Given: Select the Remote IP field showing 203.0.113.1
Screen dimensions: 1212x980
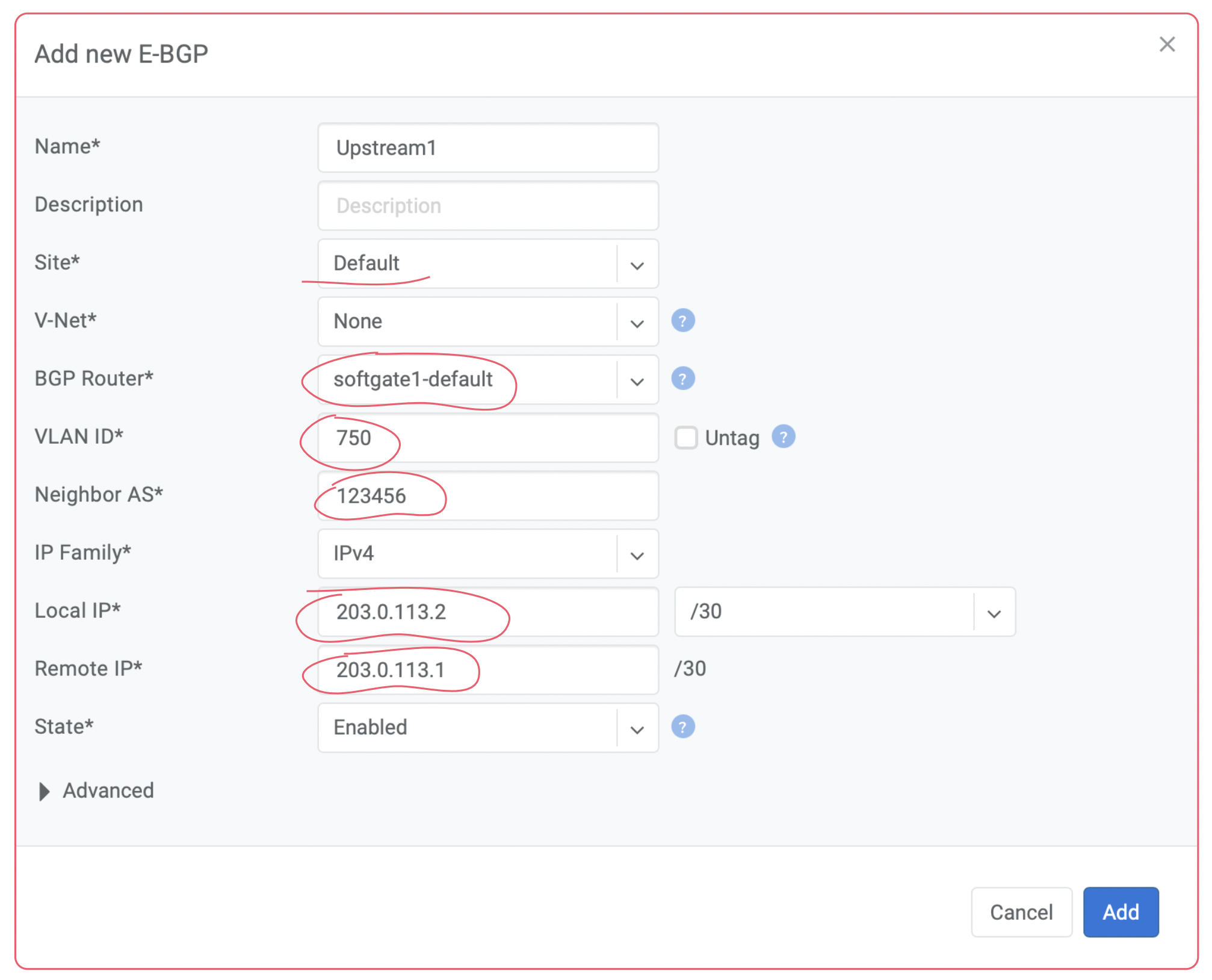Looking at the screenshot, I should click(487, 670).
